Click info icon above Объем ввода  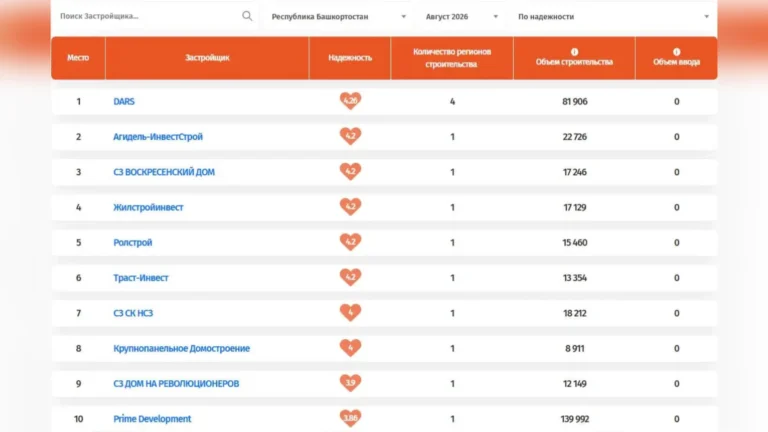(x=676, y=52)
